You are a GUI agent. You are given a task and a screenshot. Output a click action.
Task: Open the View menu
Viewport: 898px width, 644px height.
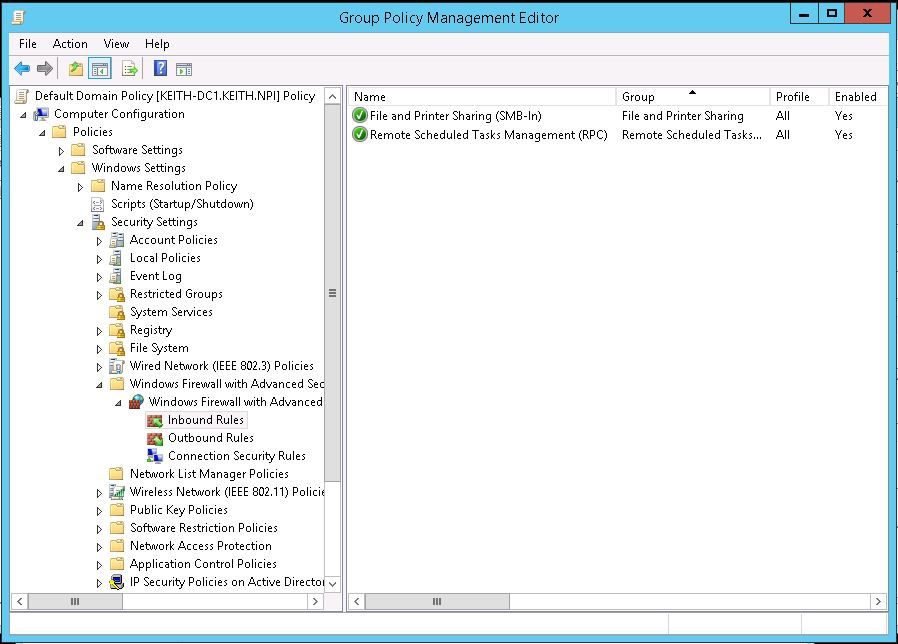tap(116, 44)
